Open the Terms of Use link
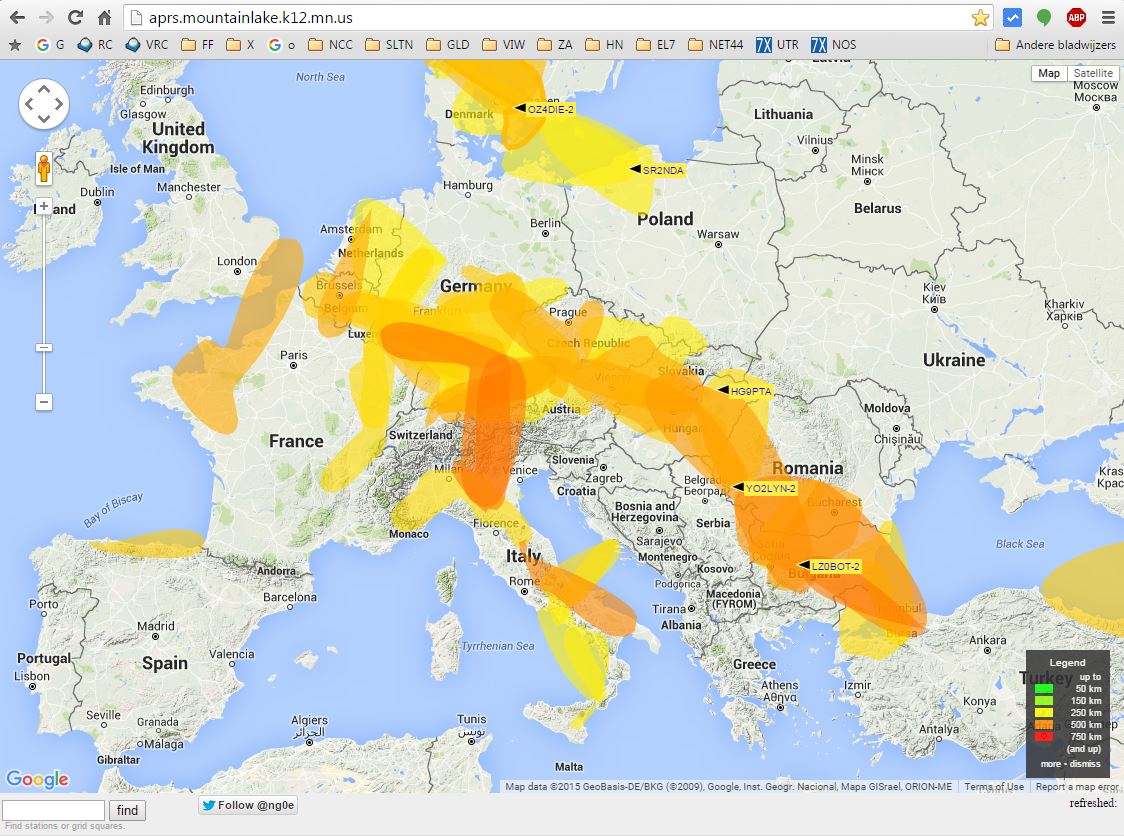 pyautogui.click(x=994, y=787)
